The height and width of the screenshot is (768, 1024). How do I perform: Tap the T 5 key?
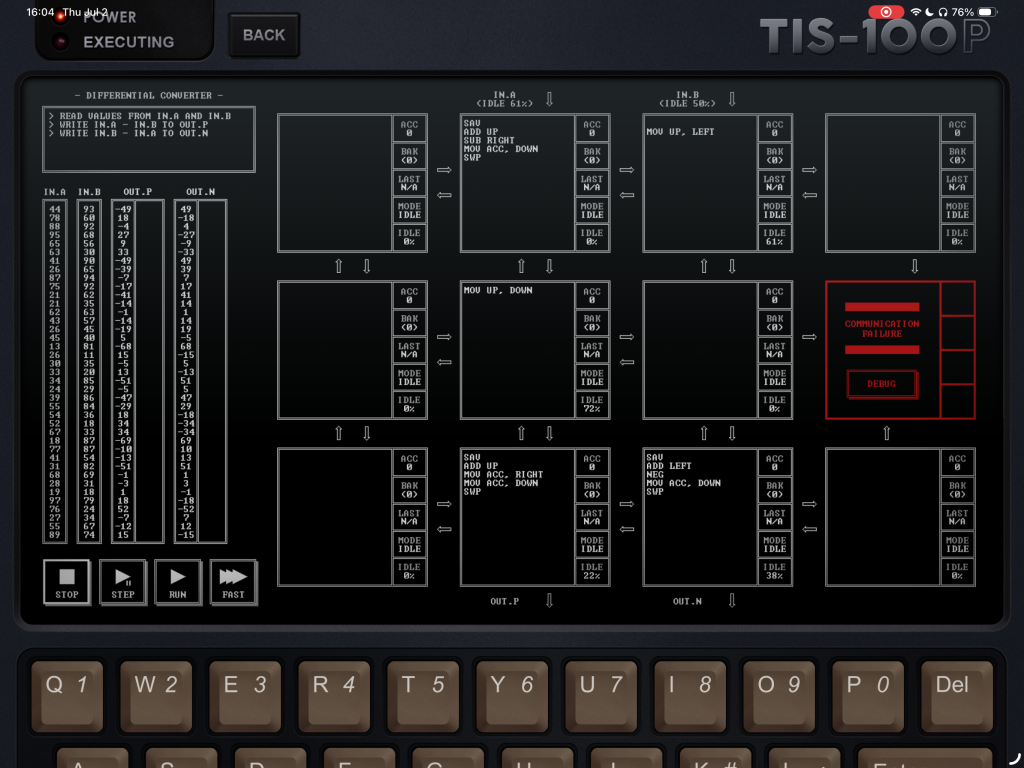(x=423, y=696)
